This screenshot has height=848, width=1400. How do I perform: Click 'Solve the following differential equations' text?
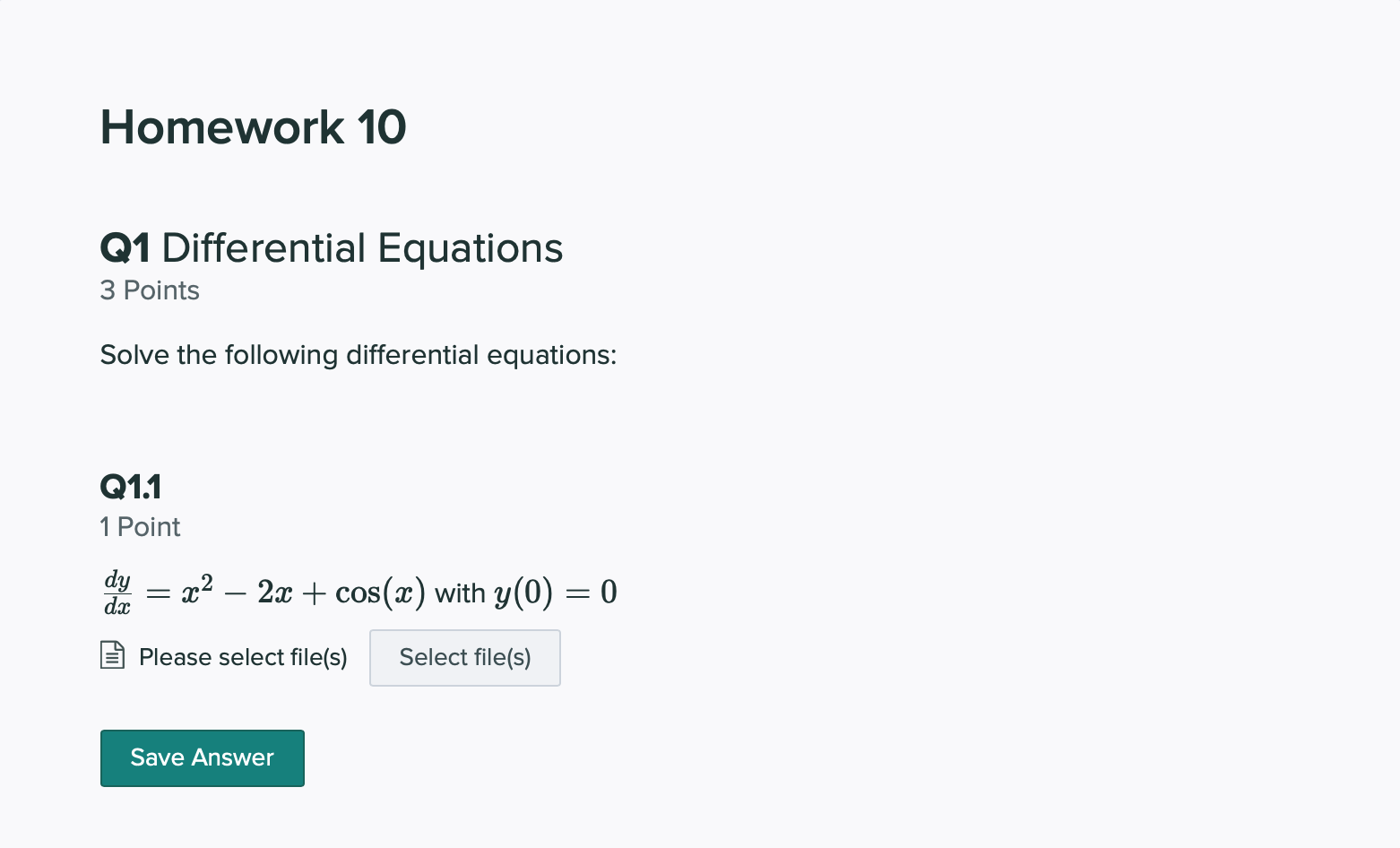(358, 355)
